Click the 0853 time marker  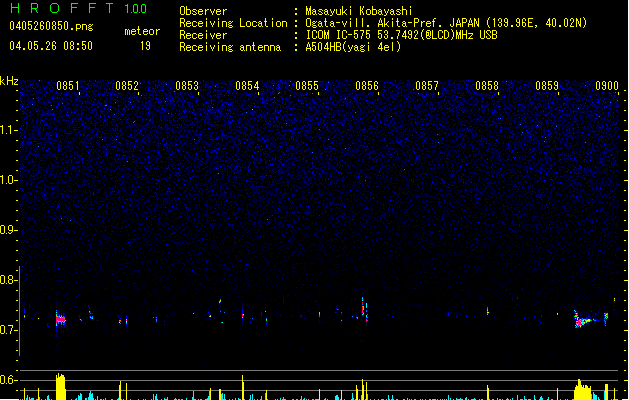(187, 86)
